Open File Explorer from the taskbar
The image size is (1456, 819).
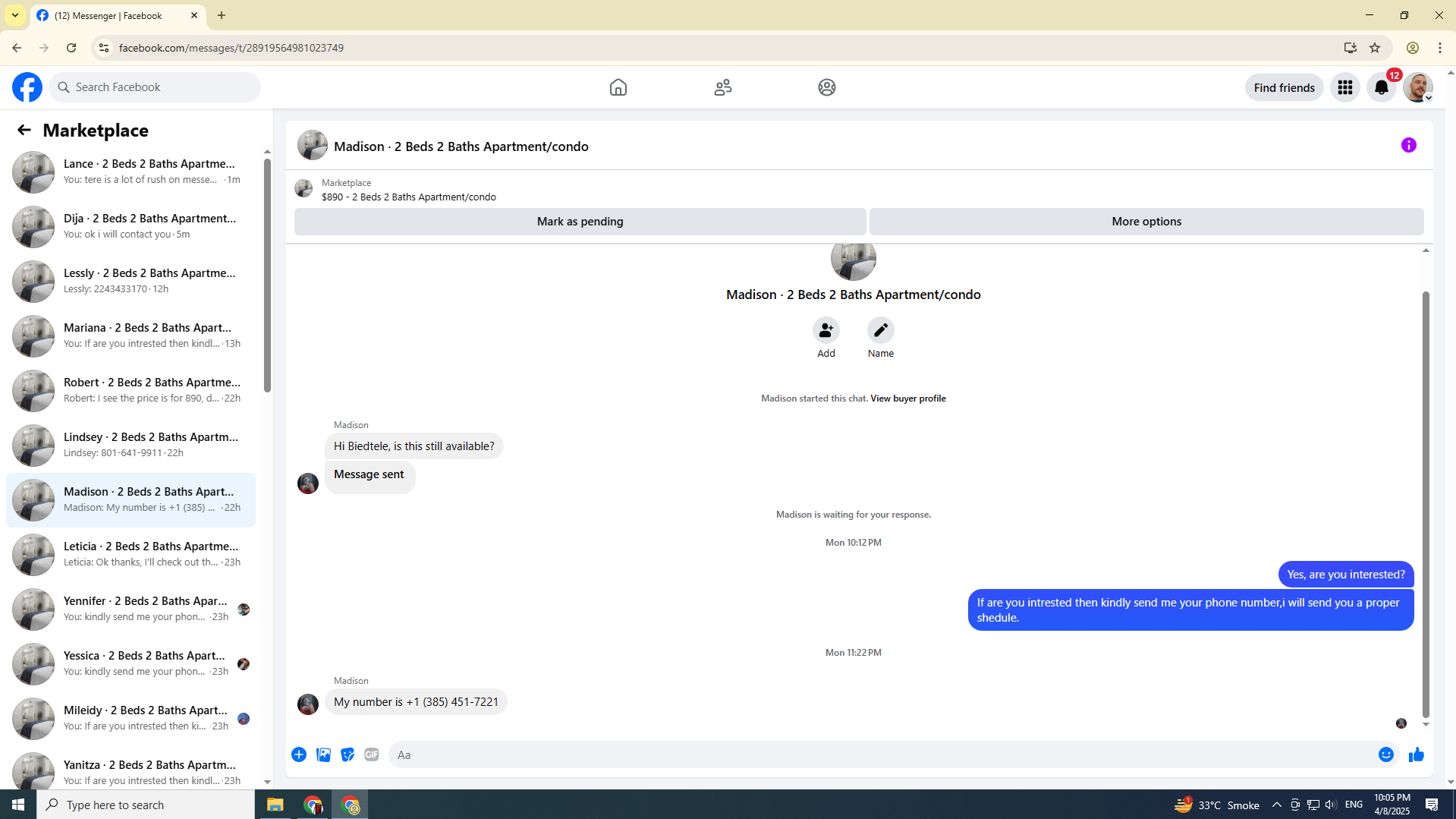(x=275, y=805)
